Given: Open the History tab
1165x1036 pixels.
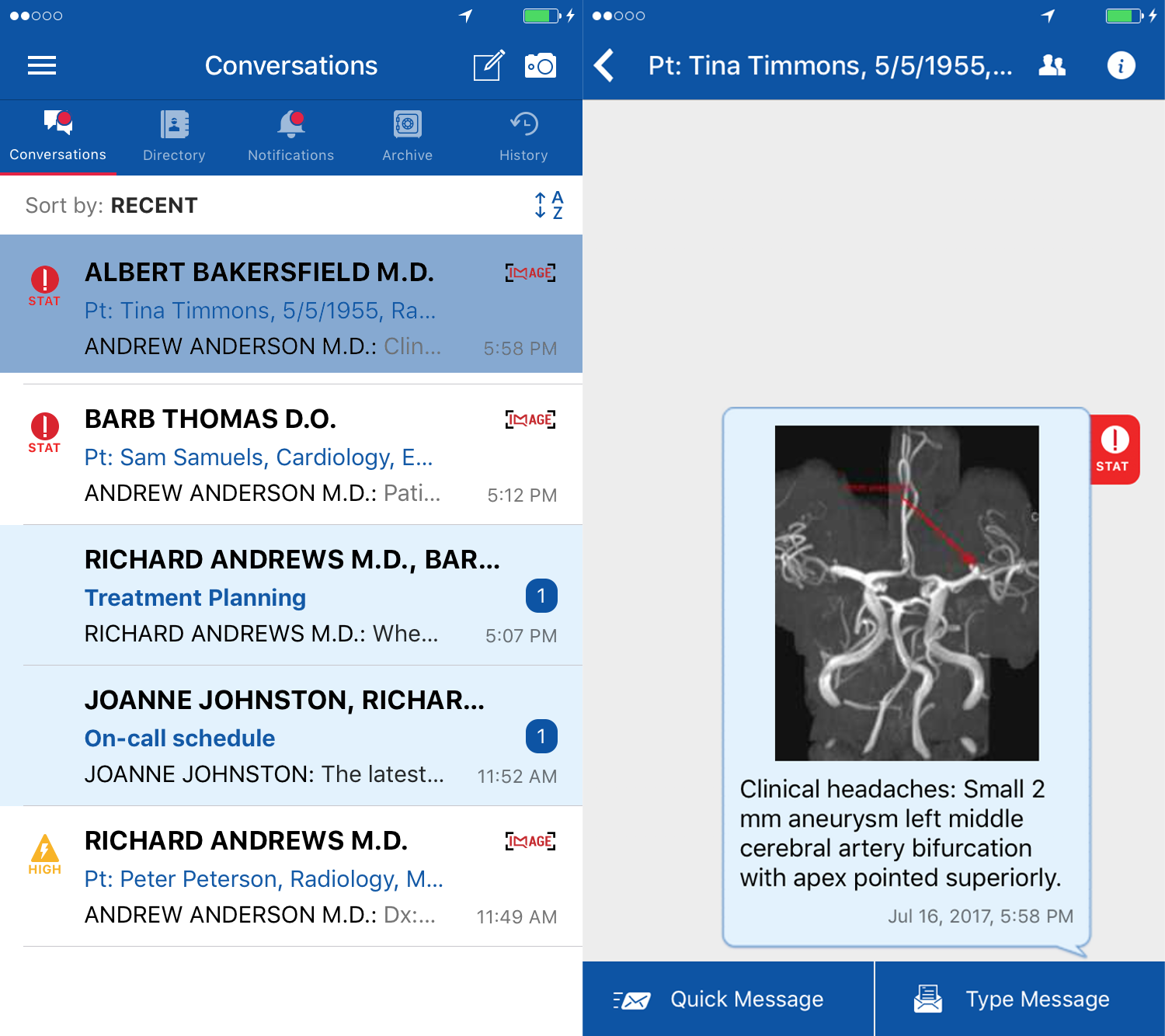Looking at the screenshot, I should tap(524, 137).
